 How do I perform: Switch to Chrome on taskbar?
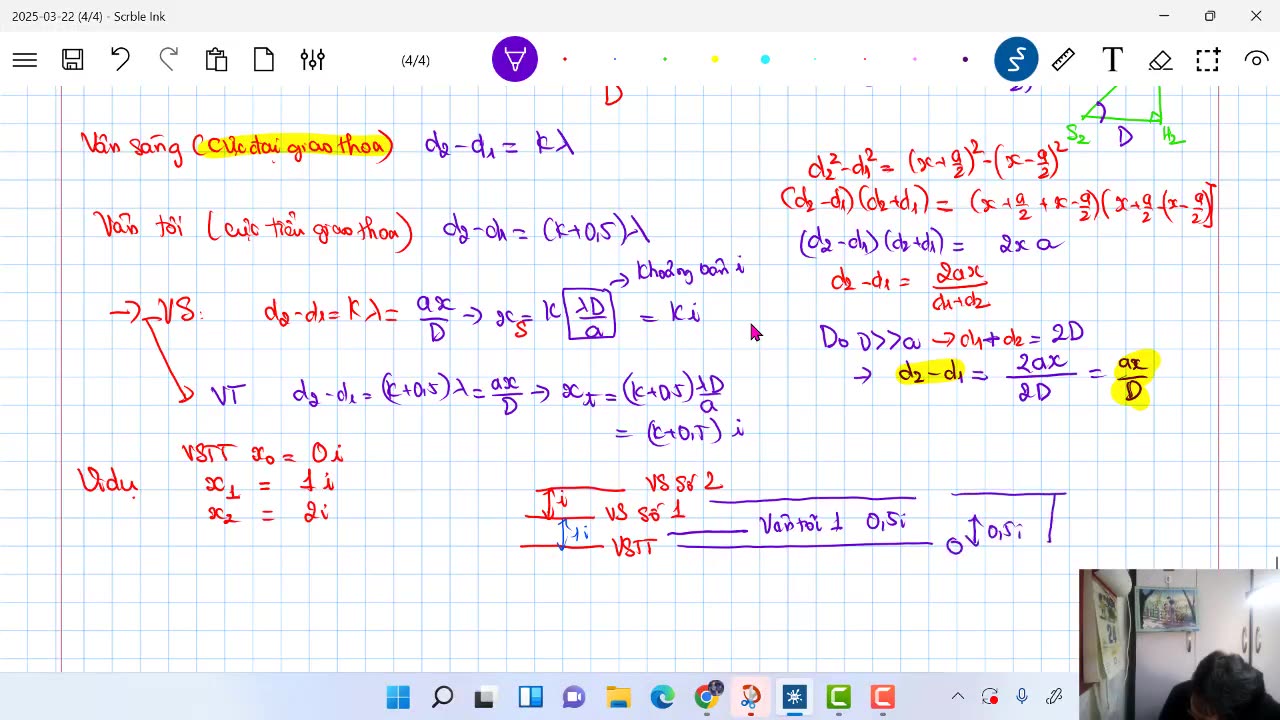tap(706, 697)
